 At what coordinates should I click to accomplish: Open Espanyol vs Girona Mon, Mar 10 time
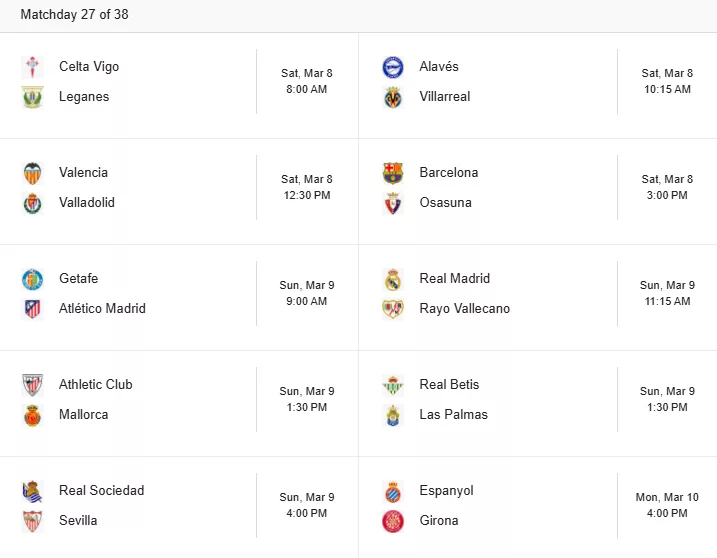point(667,505)
